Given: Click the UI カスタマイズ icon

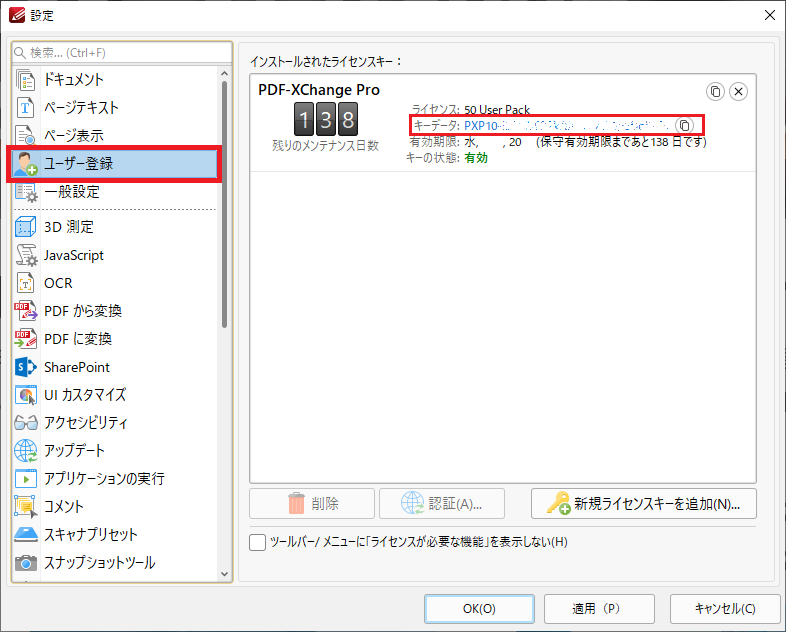Looking at the screenshot, I should pyautogui.click(x=26, y=395).
